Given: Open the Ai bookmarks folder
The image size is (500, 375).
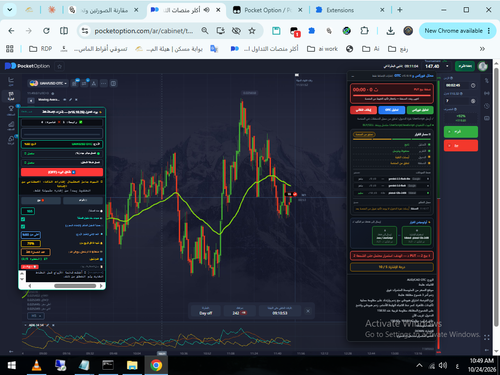Looking at the screenshot, I should tap(371, 49).
